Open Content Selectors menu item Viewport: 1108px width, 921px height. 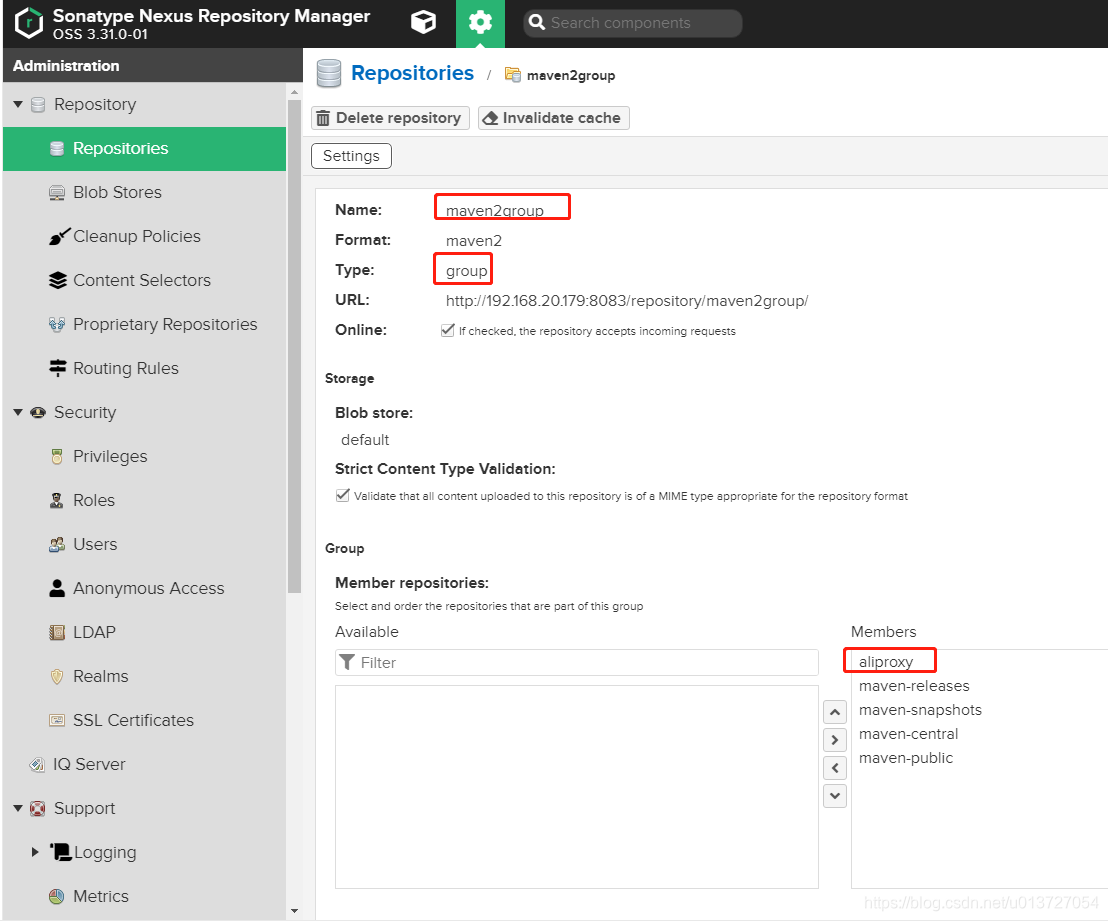coord(144,281)
